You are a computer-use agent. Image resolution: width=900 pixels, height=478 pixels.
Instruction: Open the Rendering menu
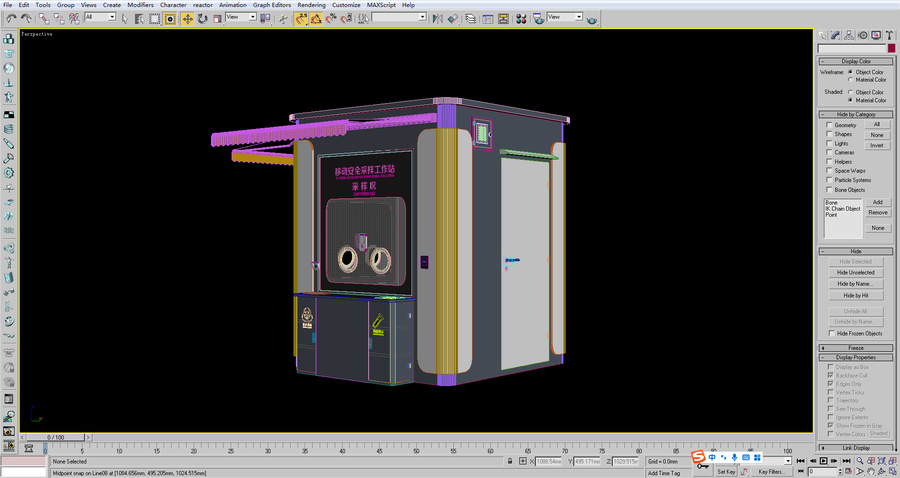(311, 5)
